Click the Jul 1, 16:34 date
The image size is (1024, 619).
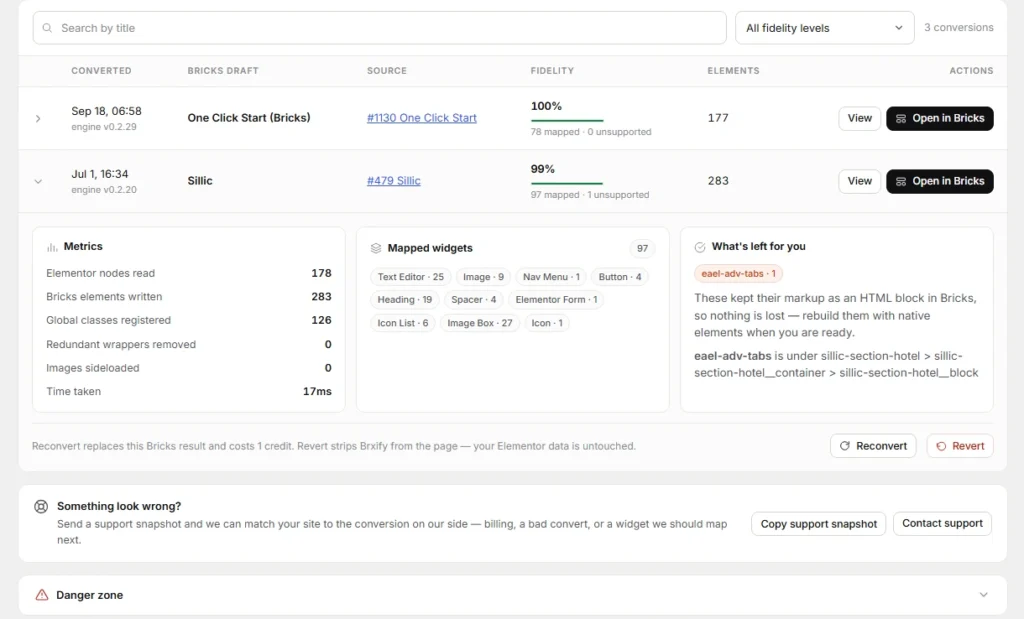coord(100,174)
